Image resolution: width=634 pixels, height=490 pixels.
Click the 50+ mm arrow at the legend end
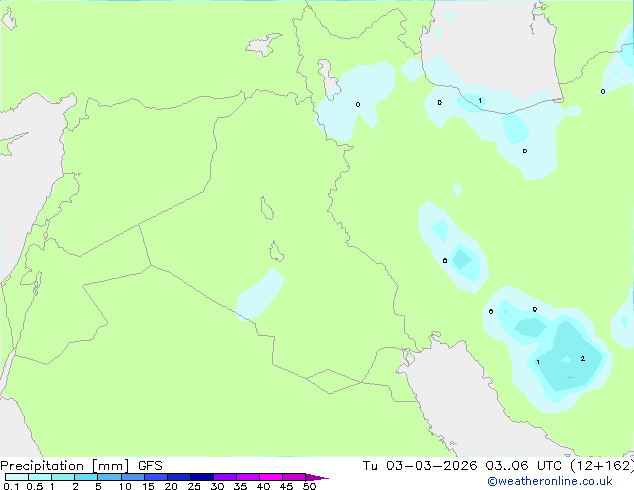[317, 477]
